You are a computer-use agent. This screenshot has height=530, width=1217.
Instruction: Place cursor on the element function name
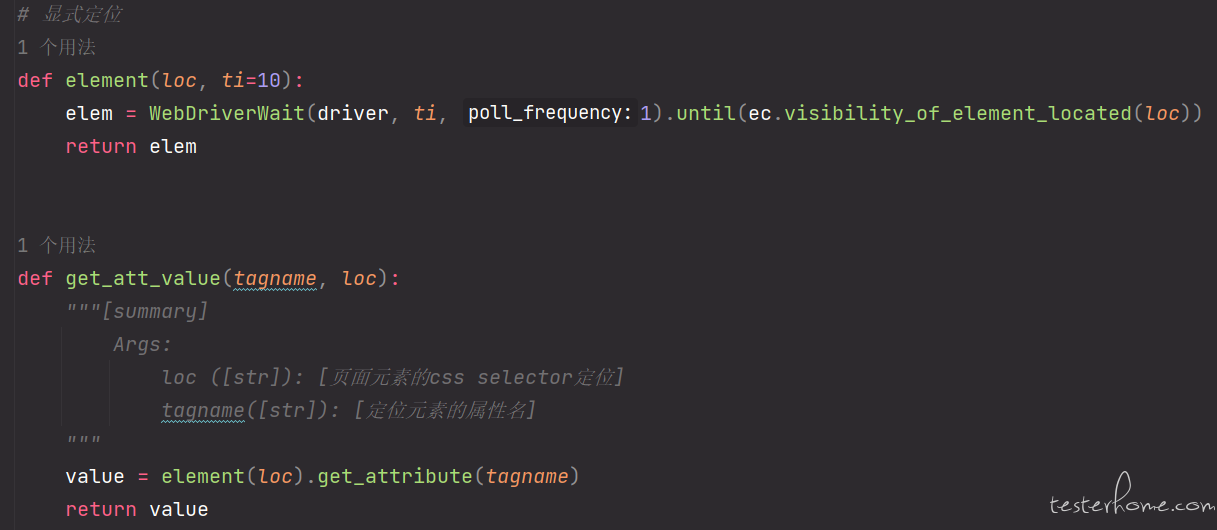(106, 80)
